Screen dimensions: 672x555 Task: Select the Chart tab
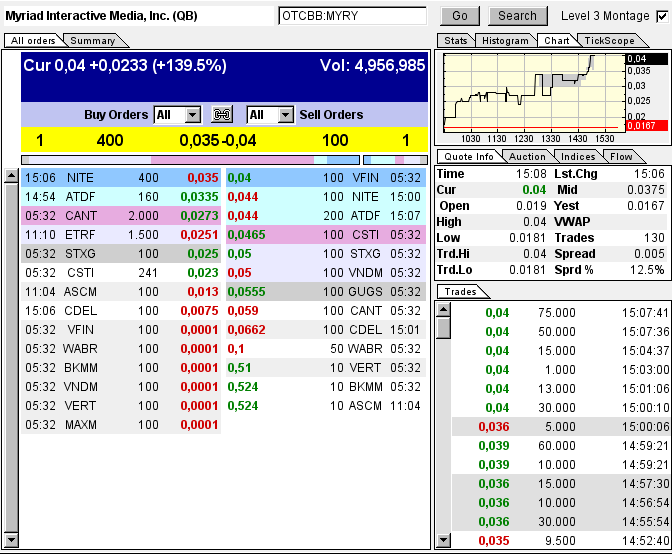[x=556, y=41]
